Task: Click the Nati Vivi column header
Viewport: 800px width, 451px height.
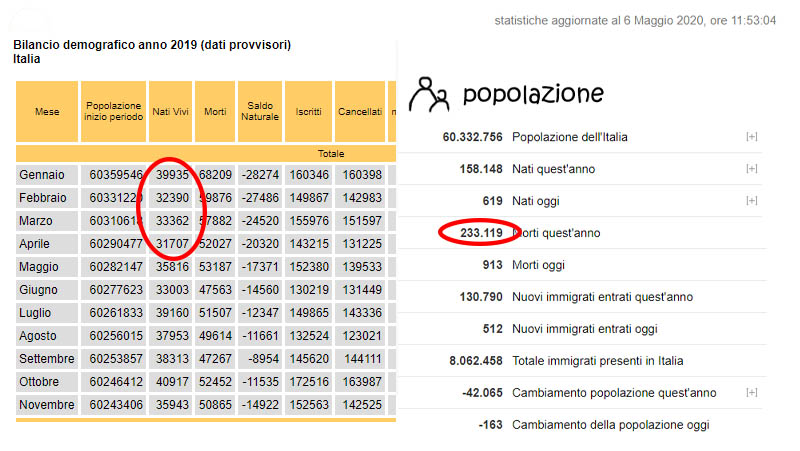Action: [x=172, y=111]
